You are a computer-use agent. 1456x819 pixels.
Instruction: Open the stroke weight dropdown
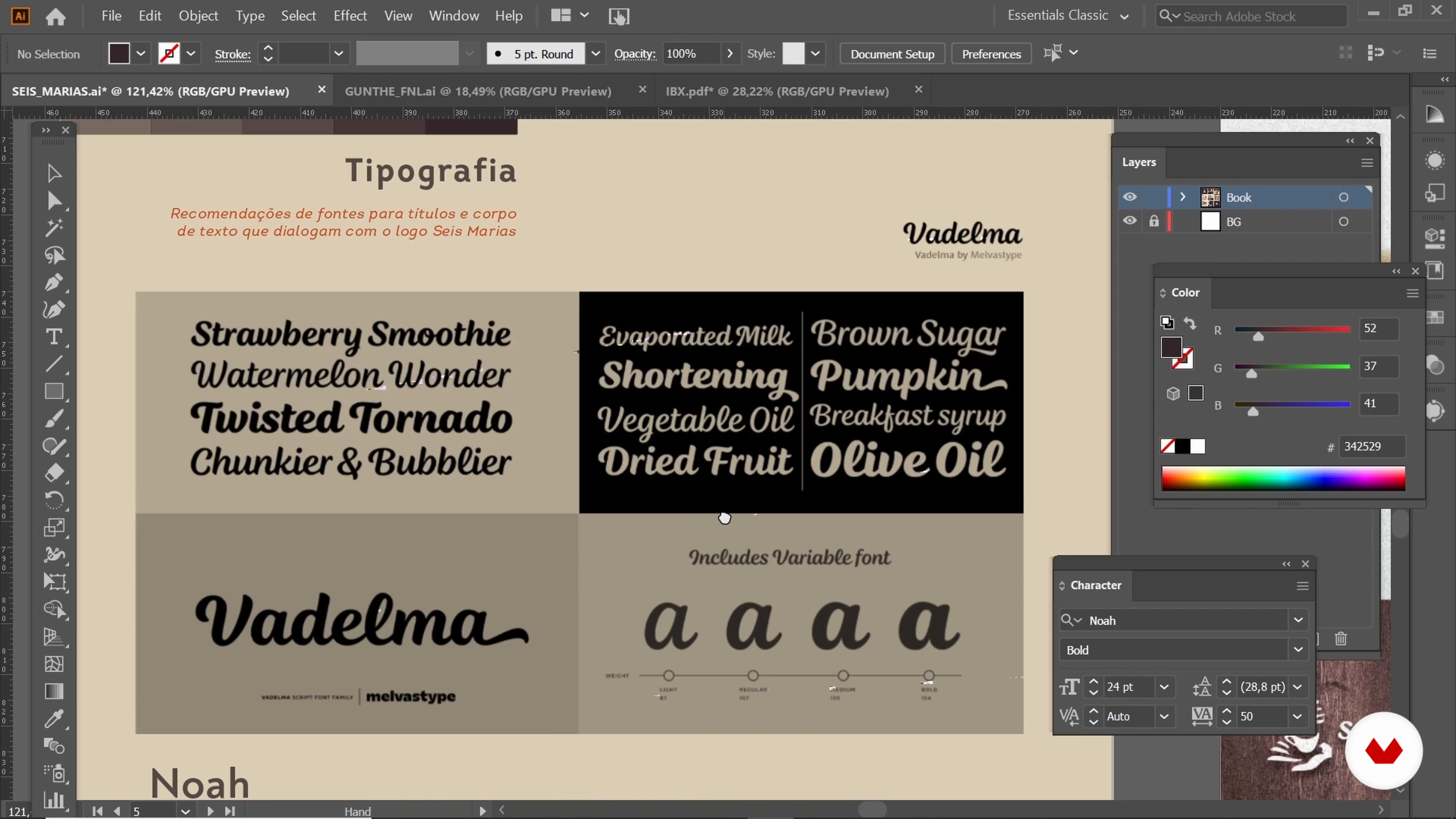(339, 54)
